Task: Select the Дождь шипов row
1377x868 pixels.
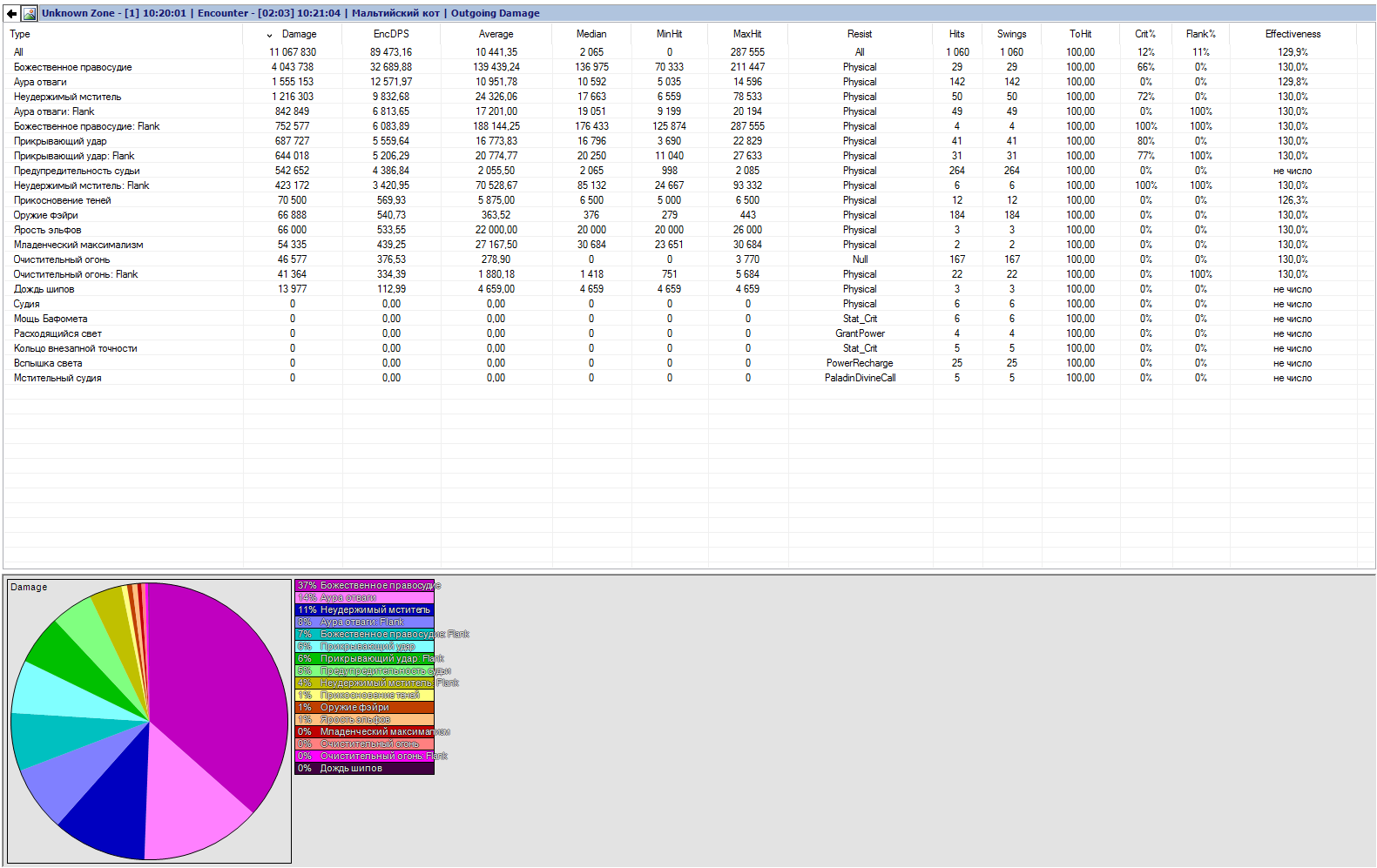Action: tap(688, 289)
